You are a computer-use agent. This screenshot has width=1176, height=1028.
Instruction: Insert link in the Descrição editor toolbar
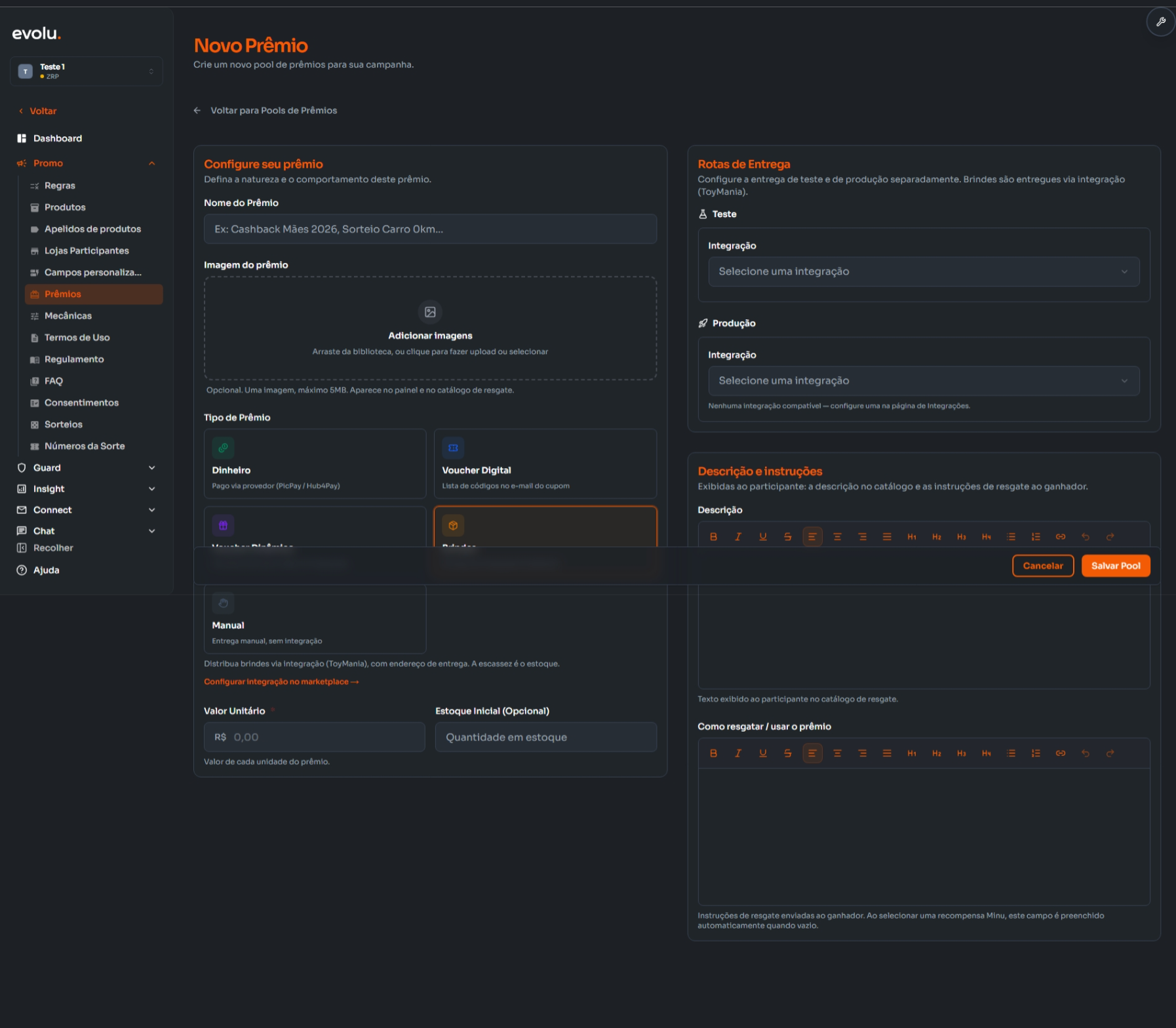1060,536
